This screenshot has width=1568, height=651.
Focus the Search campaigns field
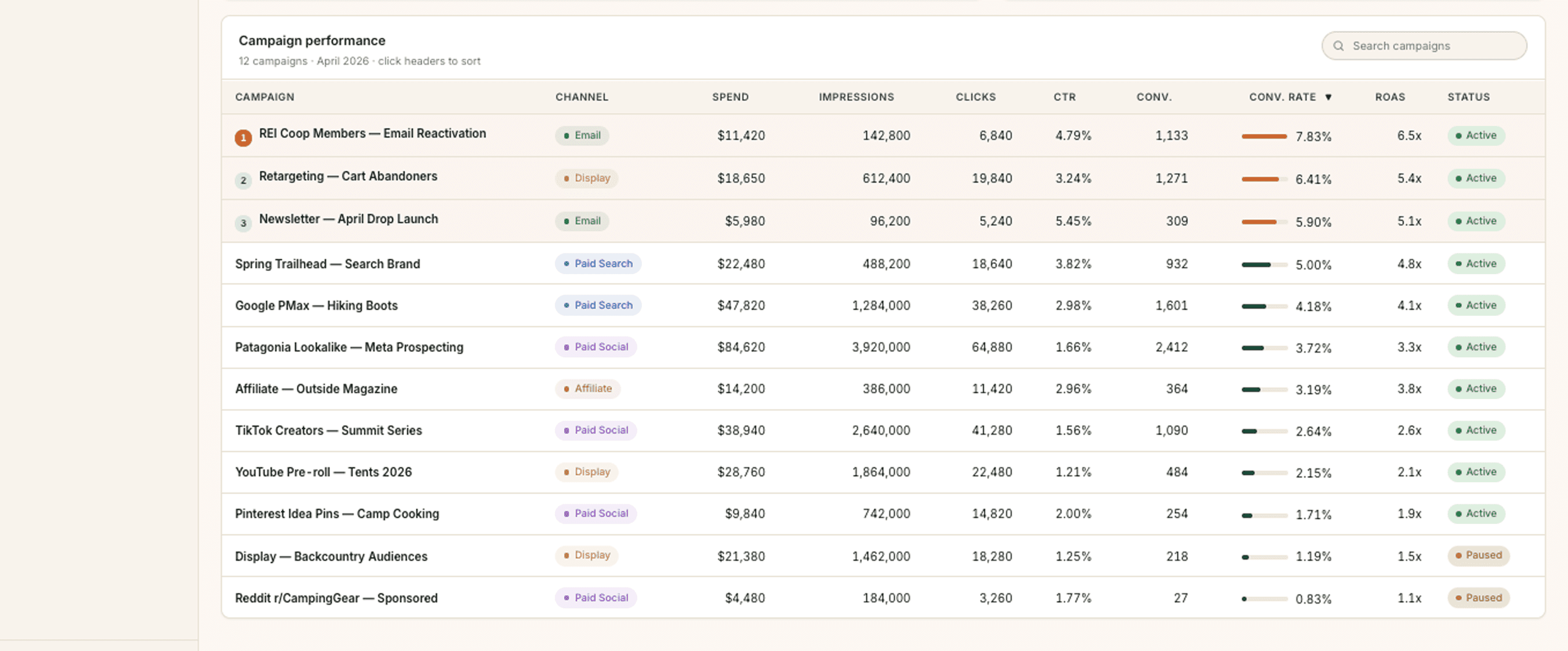click(1423, 46)
